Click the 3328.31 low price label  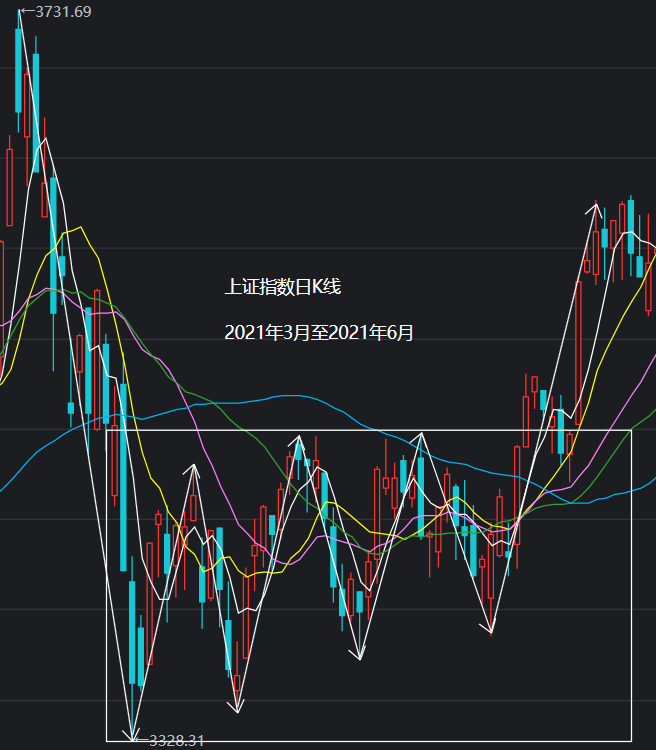(x=177, y=741)
